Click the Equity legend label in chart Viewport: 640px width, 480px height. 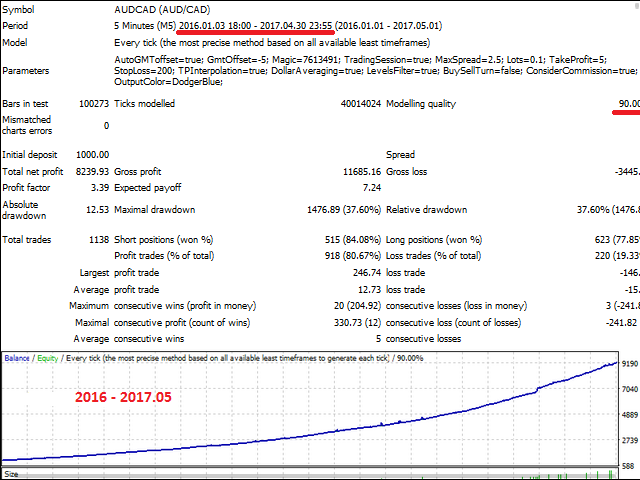click(x=48, y=358)
